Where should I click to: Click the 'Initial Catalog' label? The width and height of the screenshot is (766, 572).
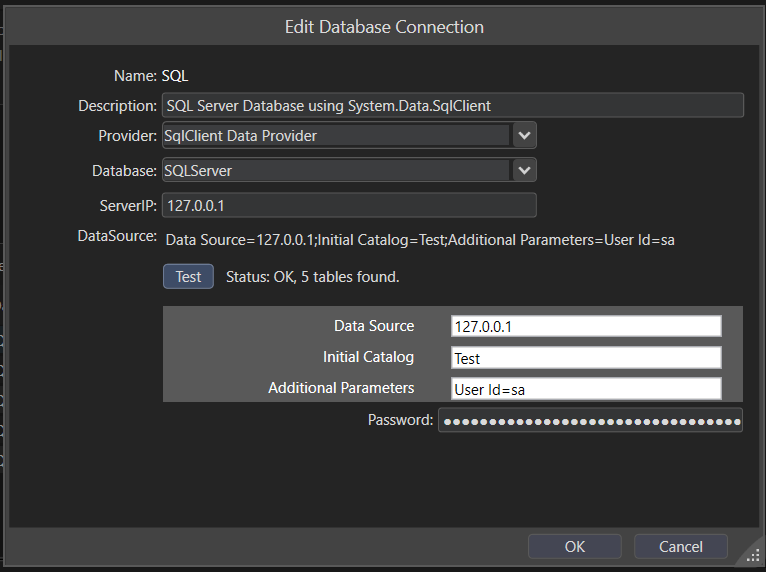pos(368,357)
